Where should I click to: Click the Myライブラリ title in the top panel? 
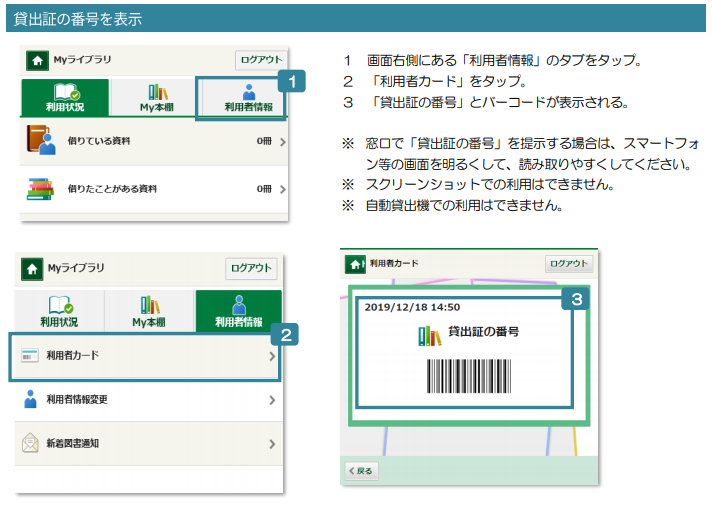82,60
